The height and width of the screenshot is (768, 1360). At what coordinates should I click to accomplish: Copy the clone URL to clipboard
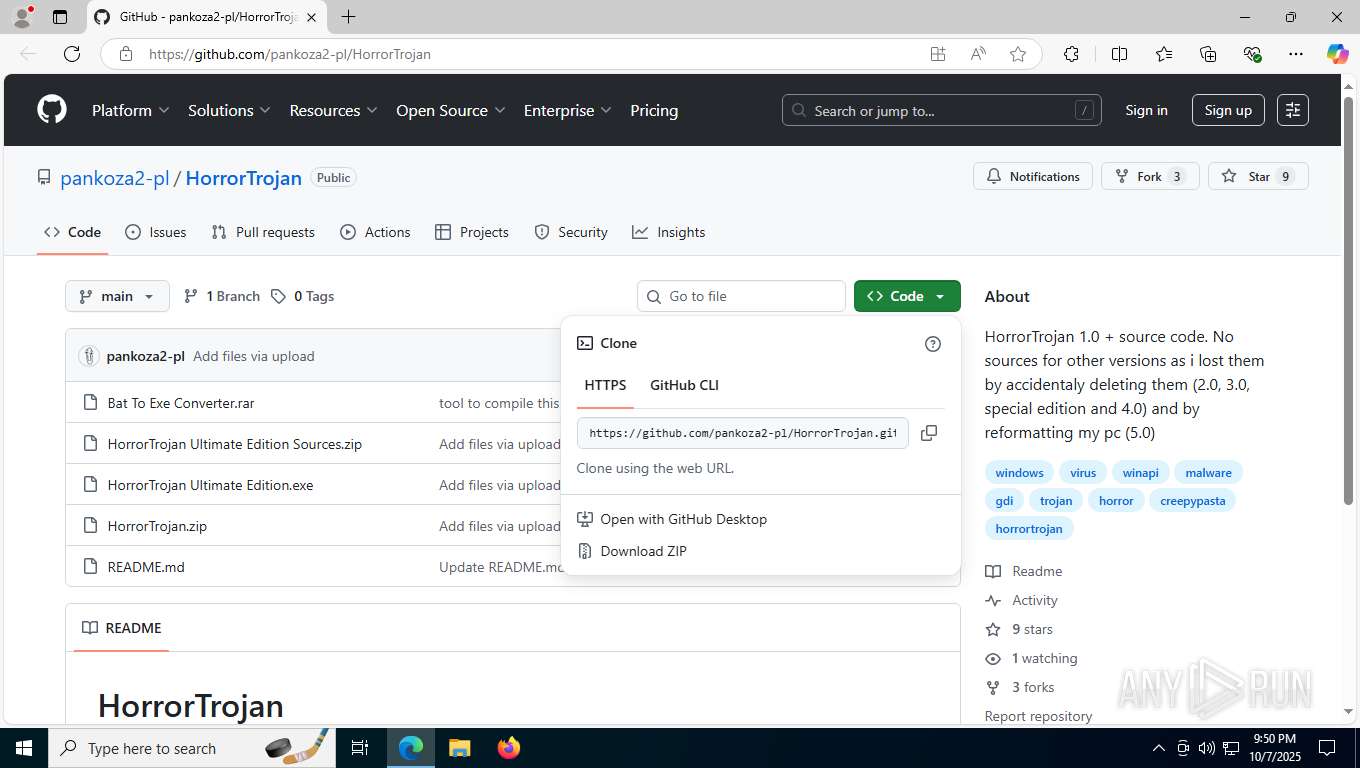click(929, 433)
